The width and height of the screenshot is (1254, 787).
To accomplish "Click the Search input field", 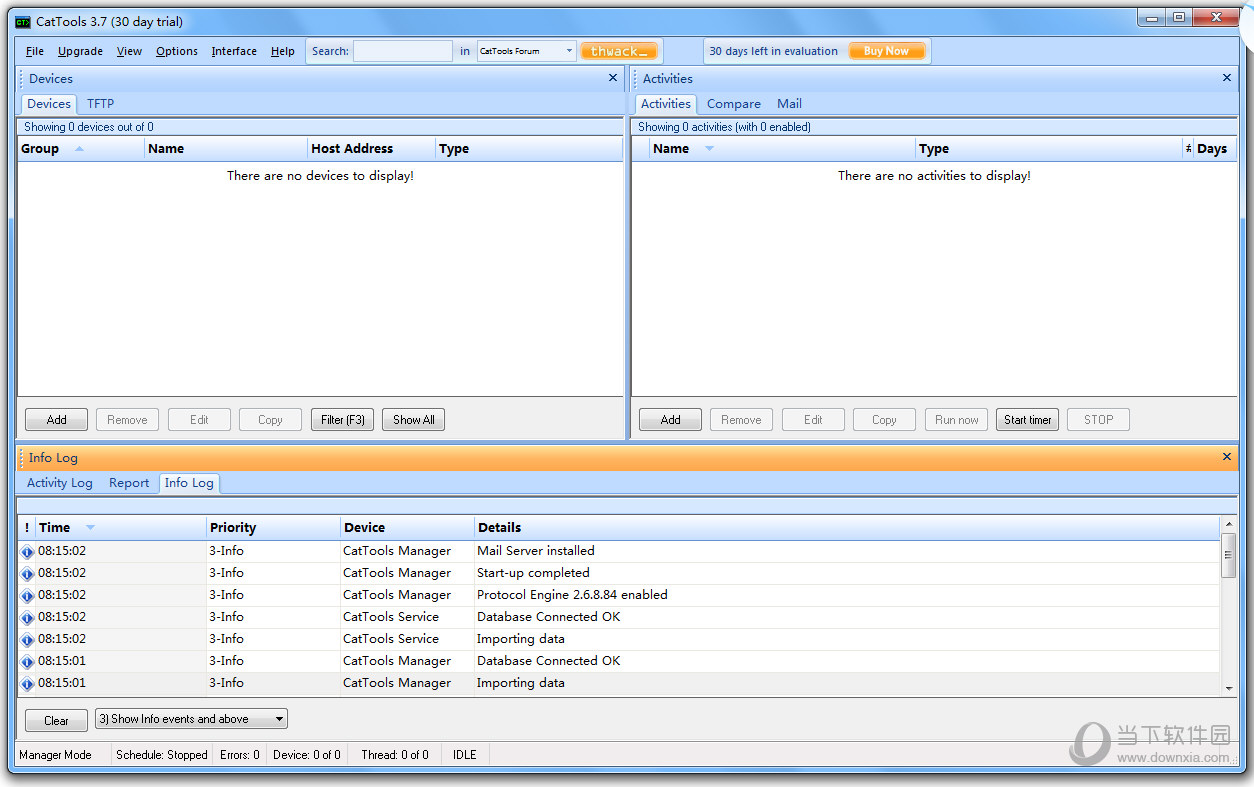I will click(403, 51).
